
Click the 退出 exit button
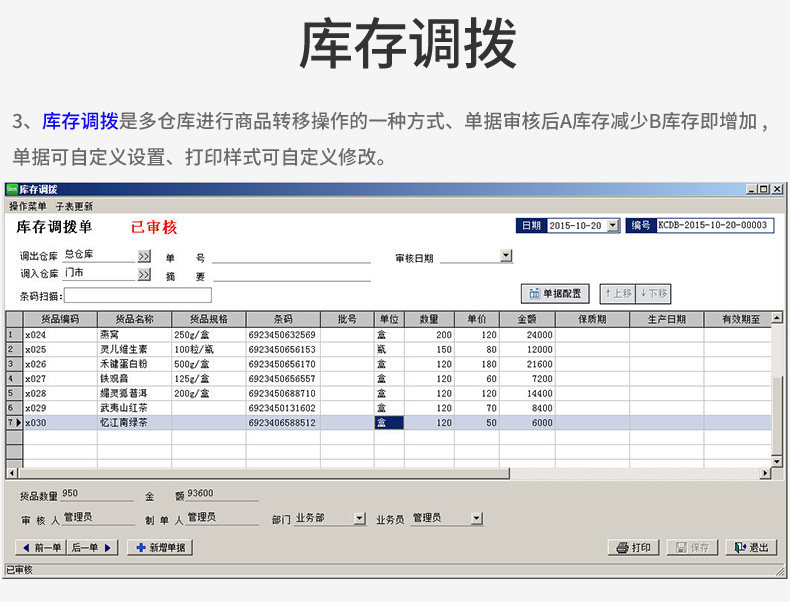point(751,548)
